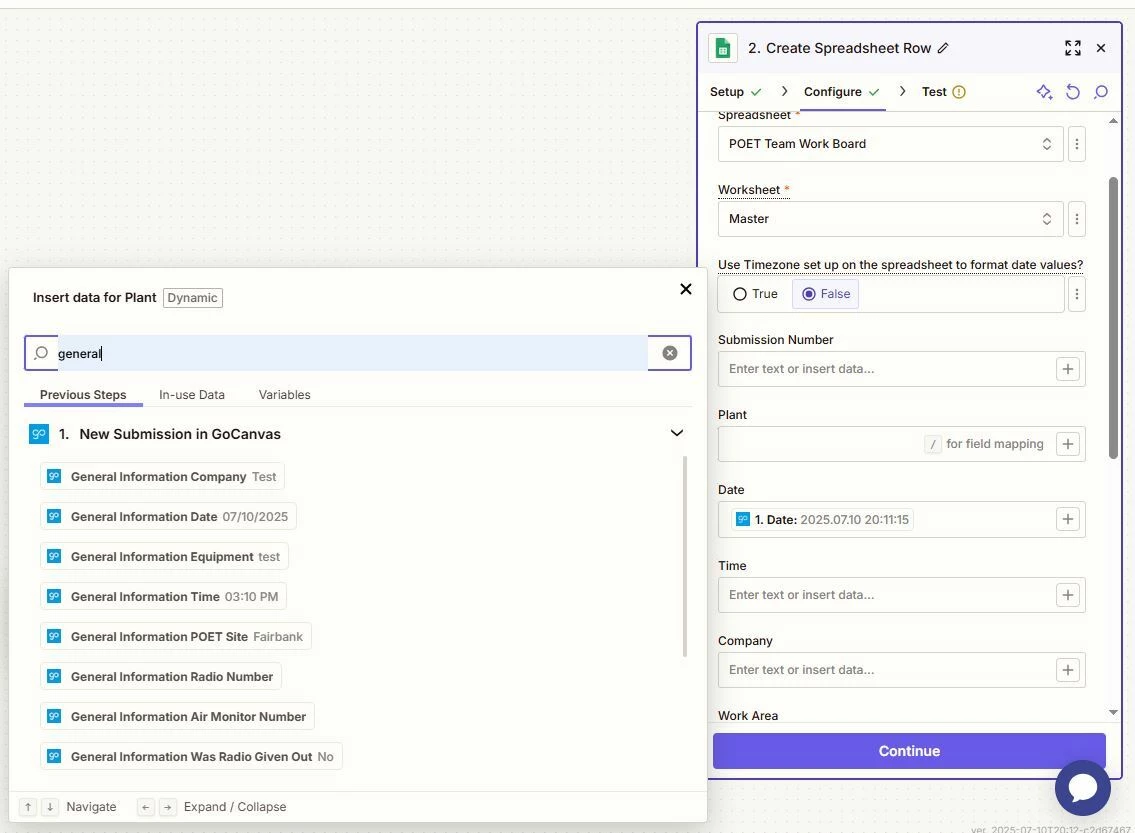This screenshot has width=1135, height=833.
Task: Select the False timezone radio option
Action: (825, 294)
